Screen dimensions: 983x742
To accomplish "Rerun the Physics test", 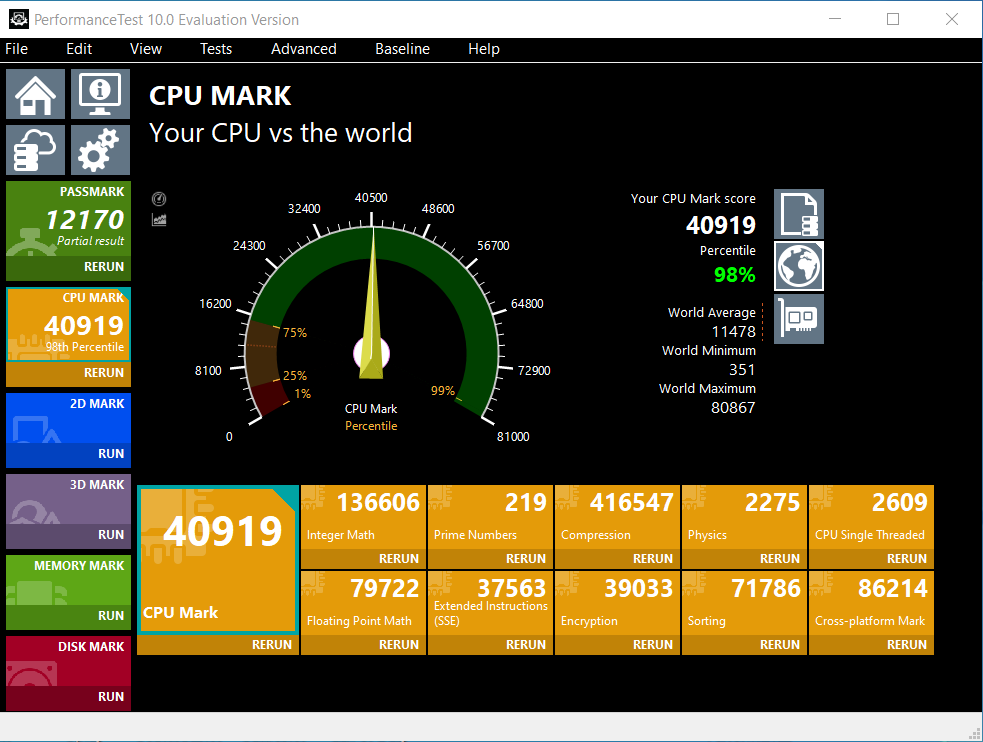I will coord(744,558).
